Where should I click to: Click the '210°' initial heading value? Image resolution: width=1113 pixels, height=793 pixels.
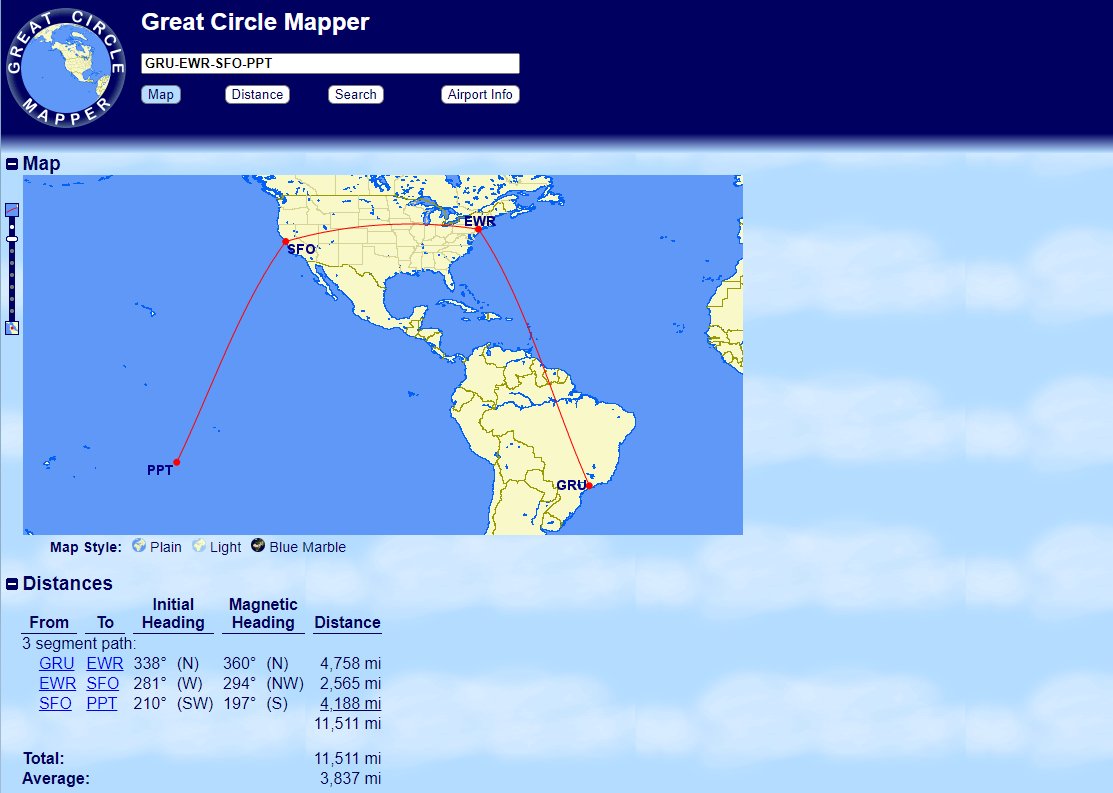tap(150, 704)
